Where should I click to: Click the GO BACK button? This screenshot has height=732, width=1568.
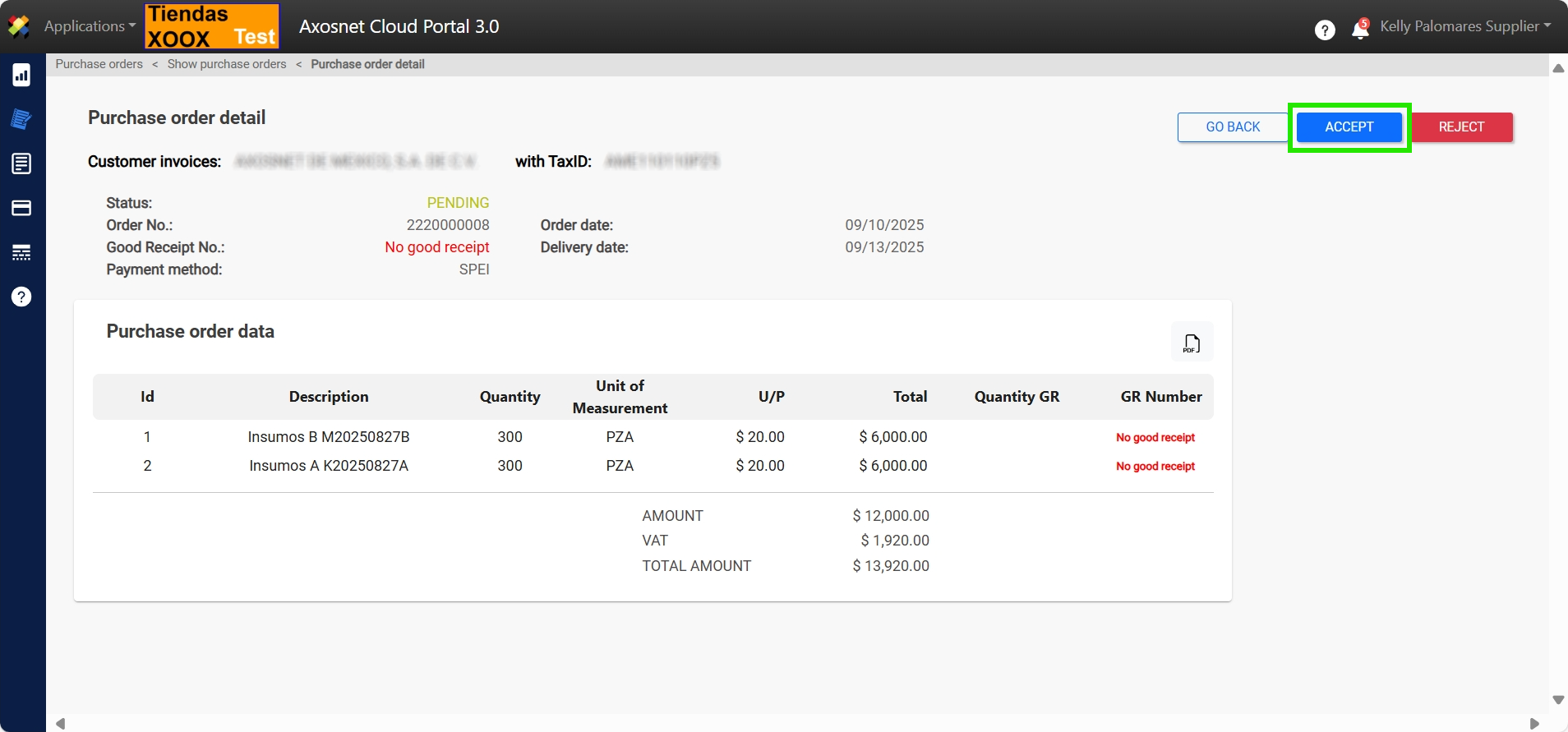pos(1232,127)
